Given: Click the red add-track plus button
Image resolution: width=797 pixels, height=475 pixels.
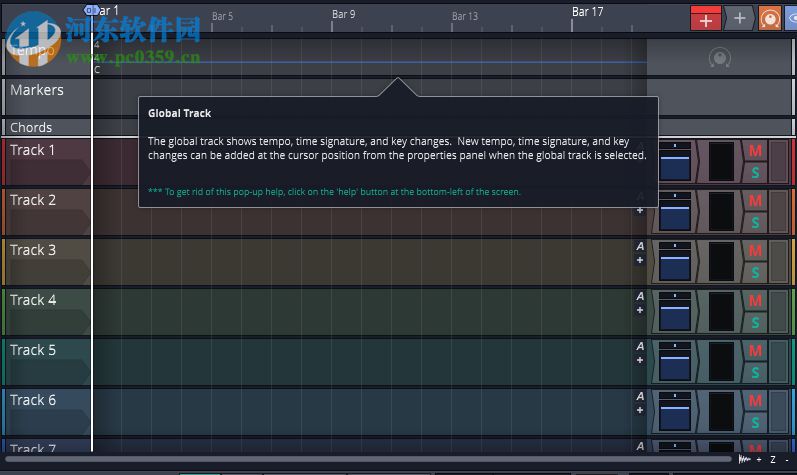Looking at the screenshot, I should coord(706,18).
